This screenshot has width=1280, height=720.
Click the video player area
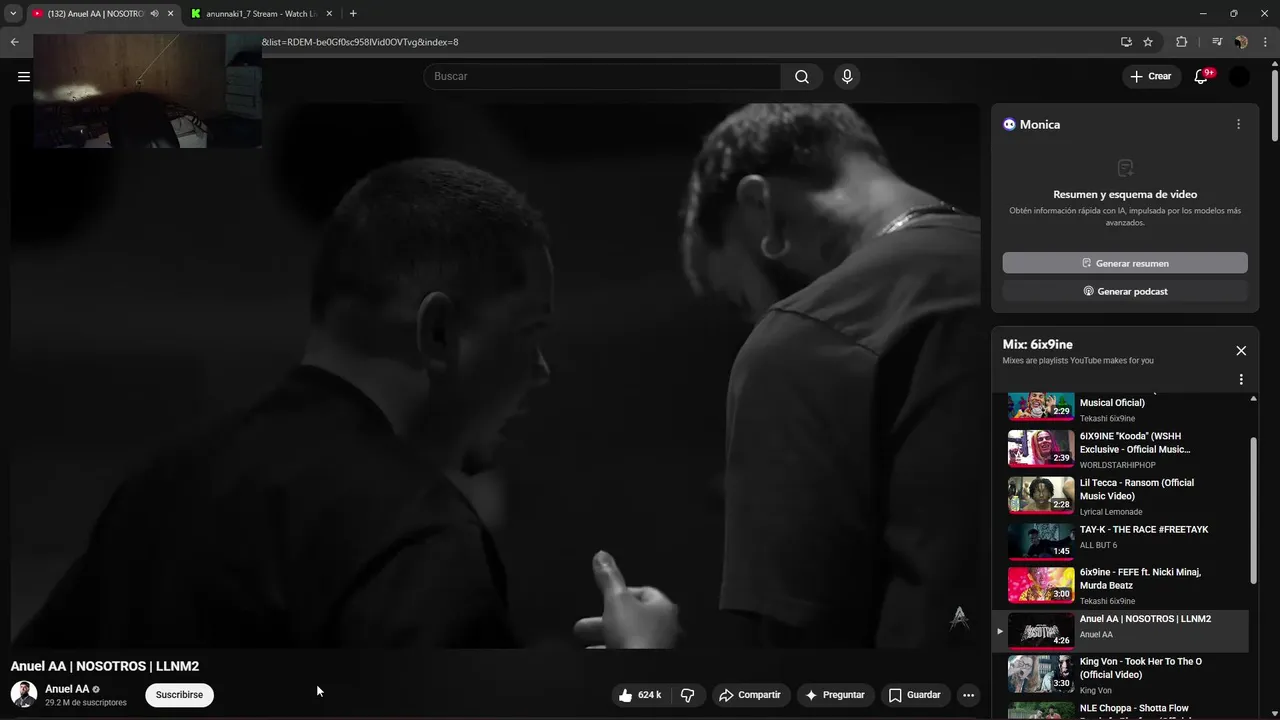495,376
